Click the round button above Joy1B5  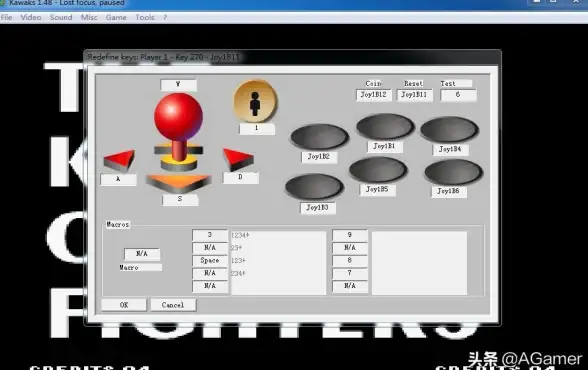(378, 170)
